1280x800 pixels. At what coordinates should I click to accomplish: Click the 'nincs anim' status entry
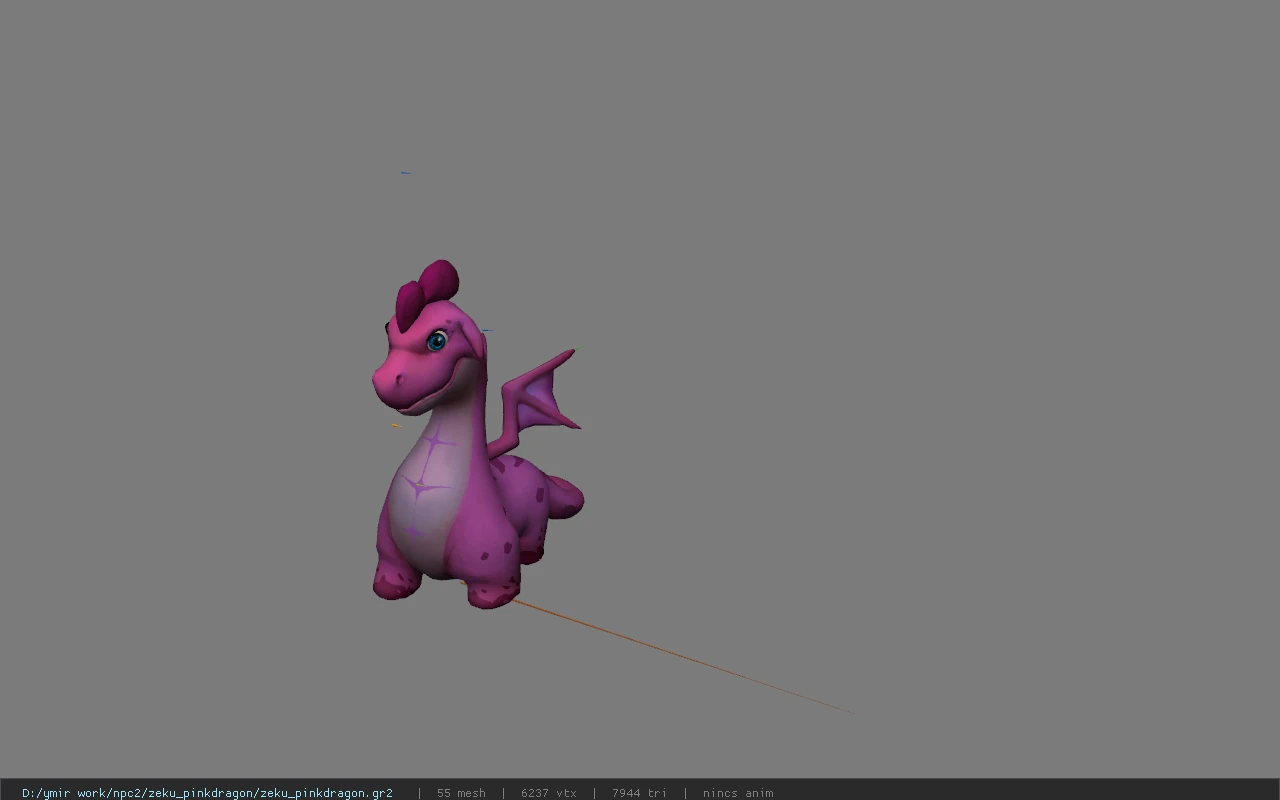tap(737, 793)
